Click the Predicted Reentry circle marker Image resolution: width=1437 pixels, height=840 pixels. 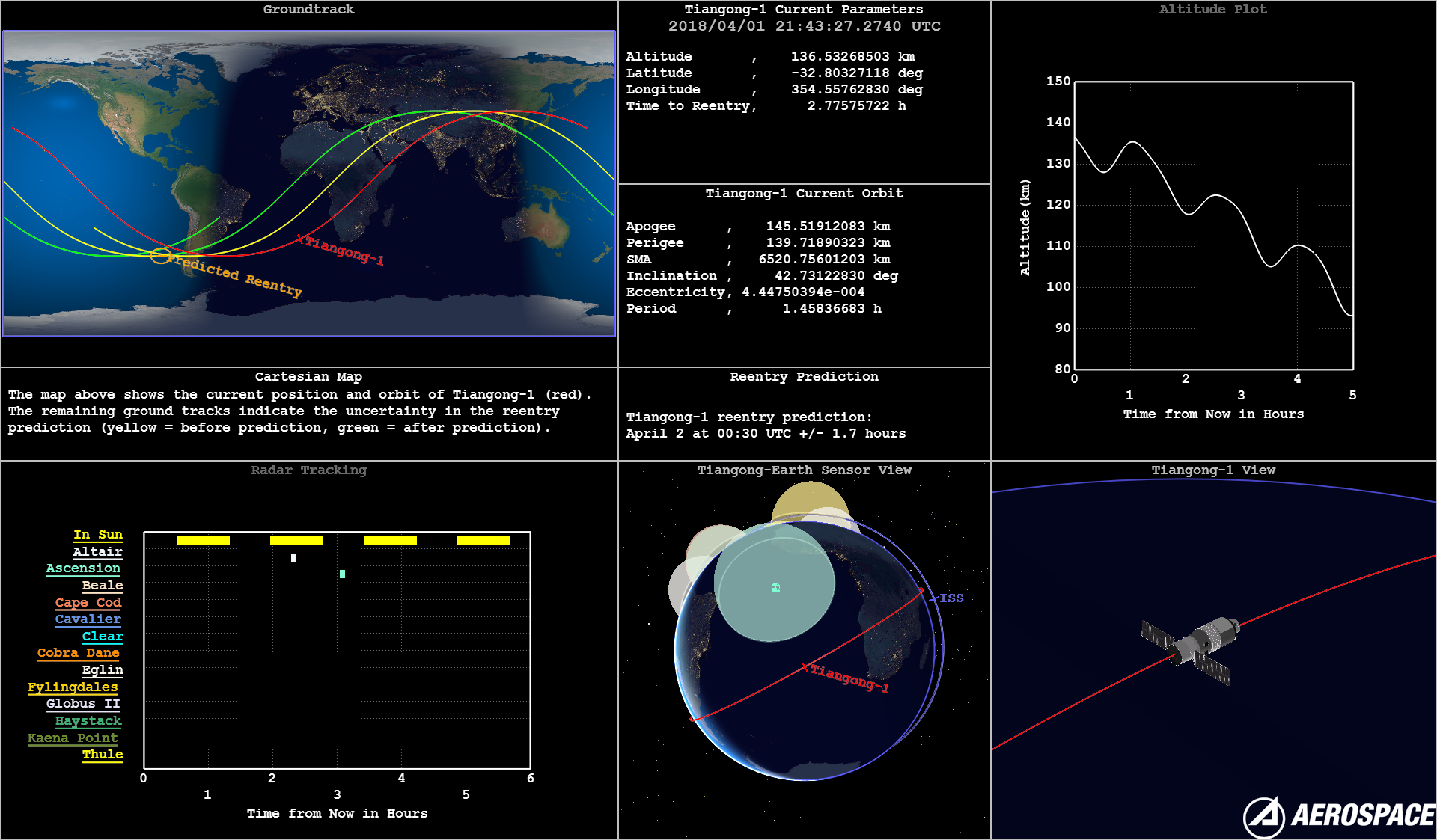pos(160,256)
